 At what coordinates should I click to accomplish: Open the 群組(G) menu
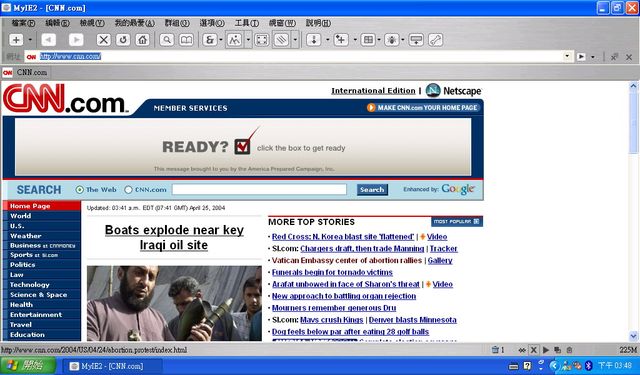click(177, 23)
